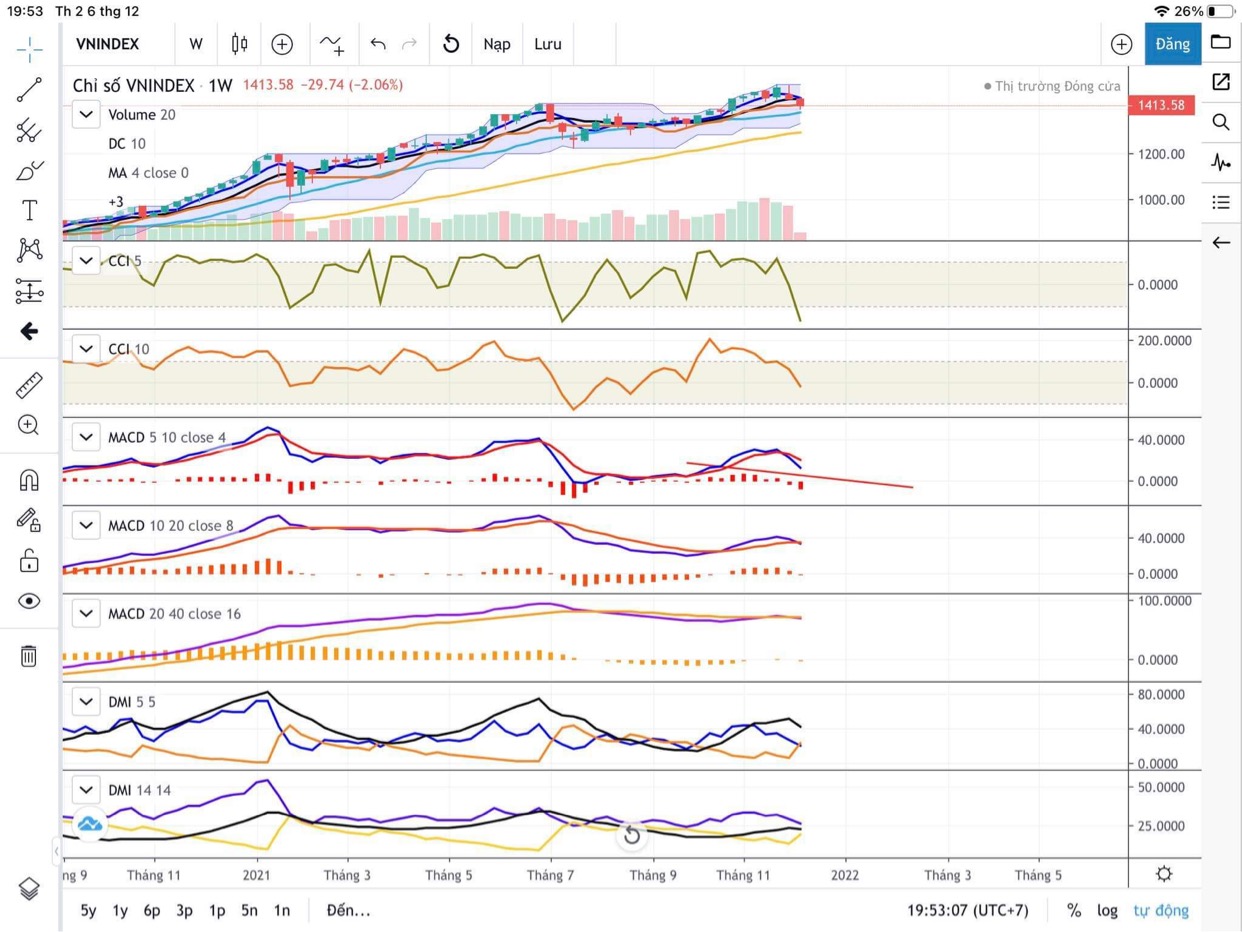Viewport: 1242px width, 932px height.
Task: Open the folder icon on right sidebar
Action: click(1221, 41)
